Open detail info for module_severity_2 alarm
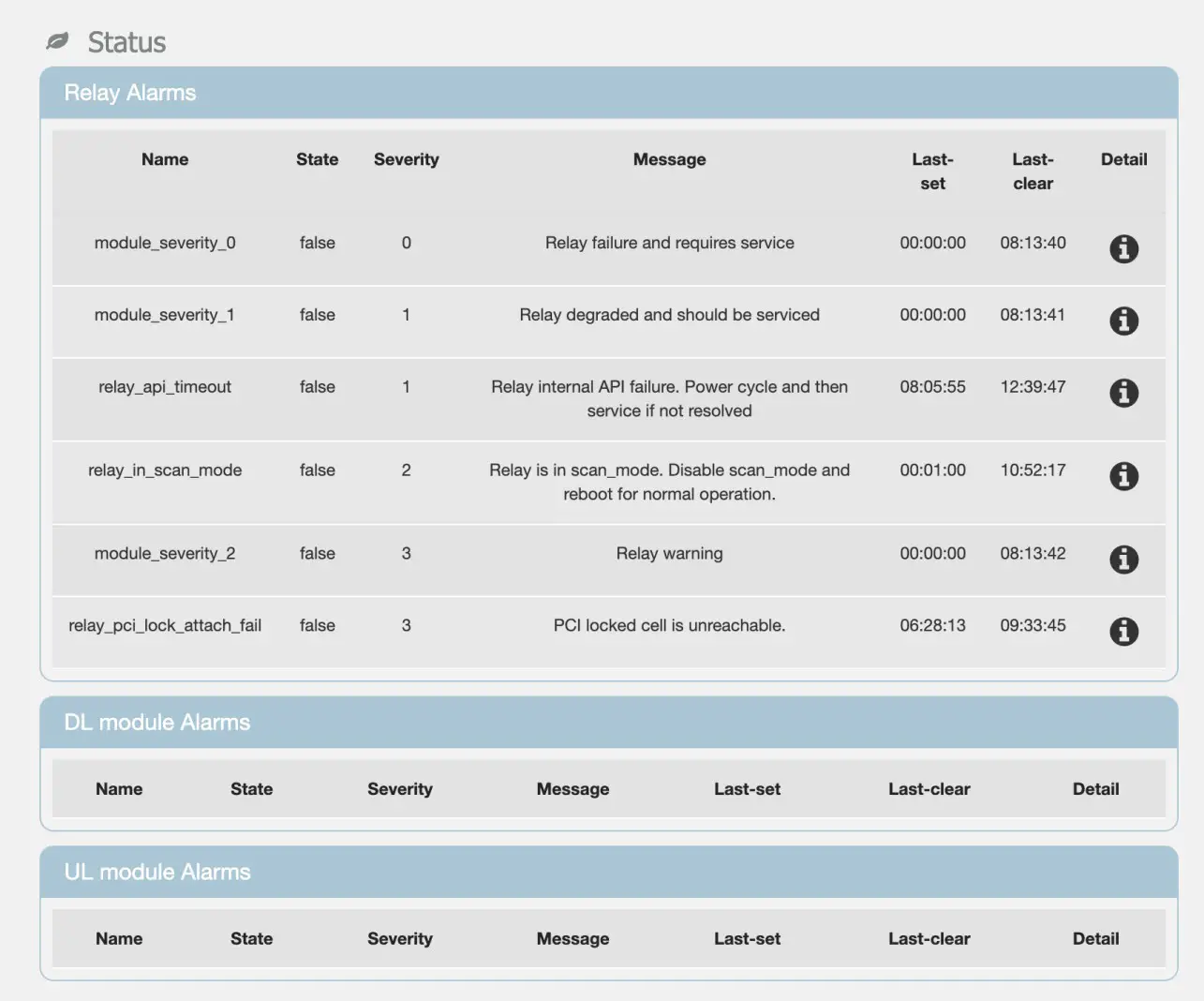This screenshot has width=1204, height=1001. [x=1123, y=560]
